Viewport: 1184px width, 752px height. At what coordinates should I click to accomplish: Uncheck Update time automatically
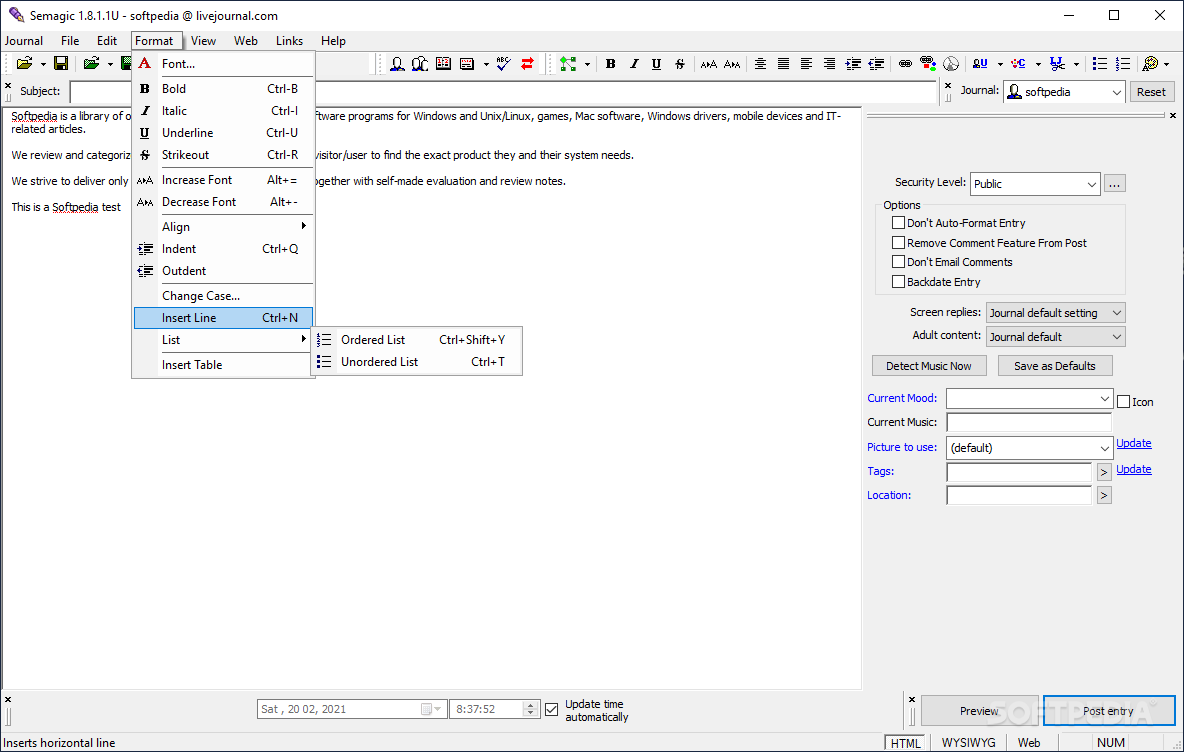tap(551, 709)
